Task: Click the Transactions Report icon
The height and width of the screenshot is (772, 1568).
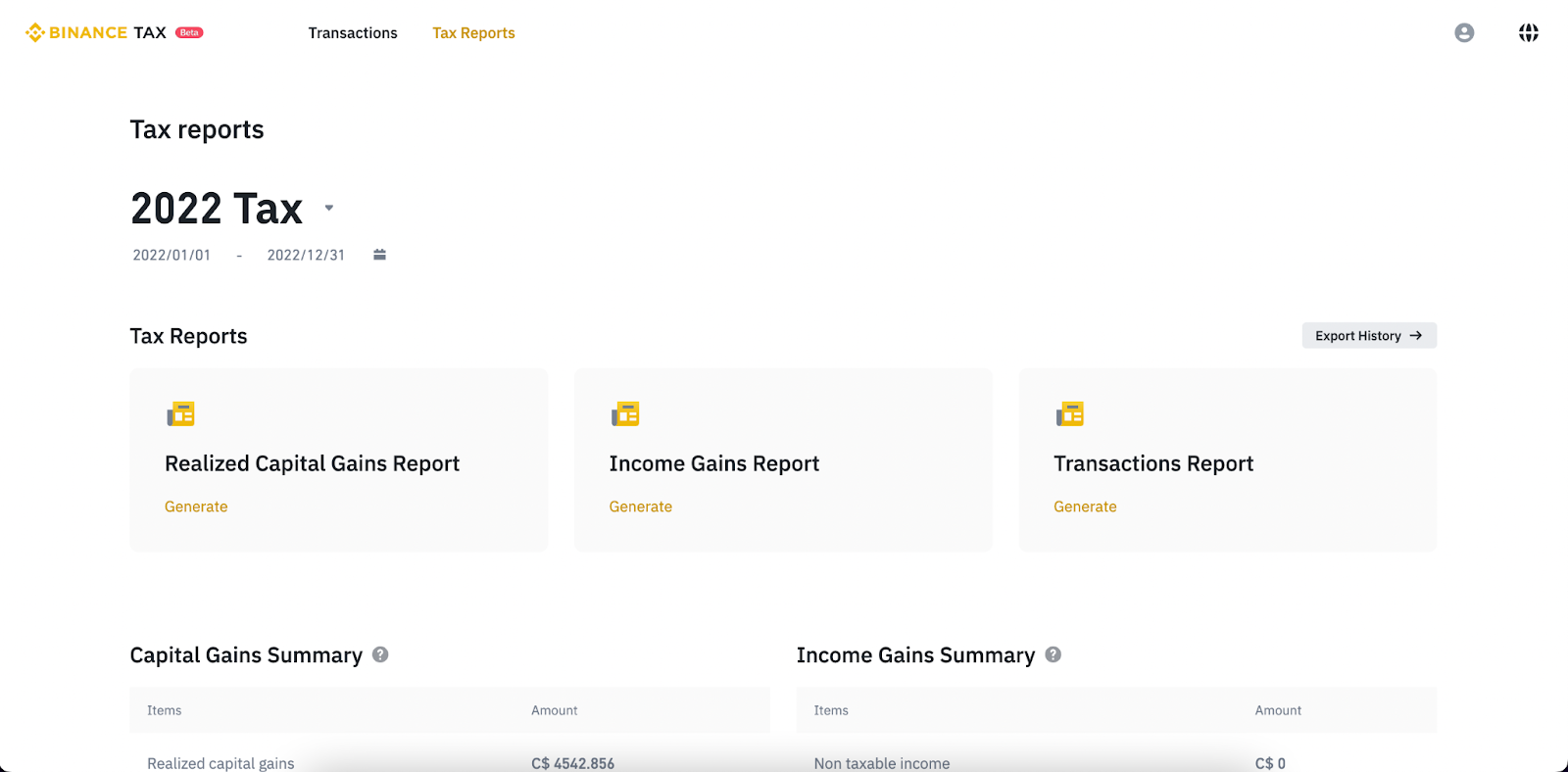Action: (1070, 414)
